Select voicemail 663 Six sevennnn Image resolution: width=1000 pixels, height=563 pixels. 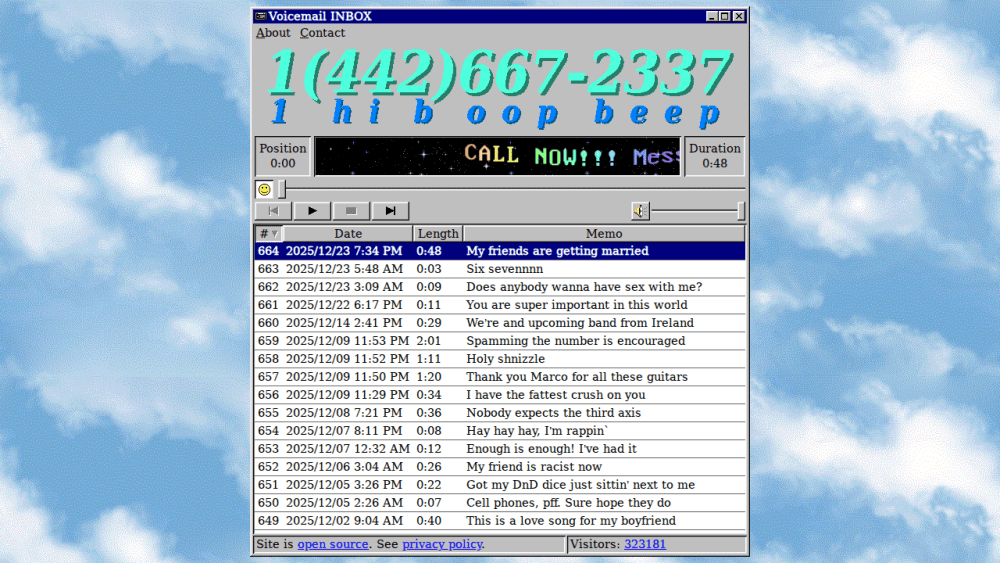click(499, 269)
